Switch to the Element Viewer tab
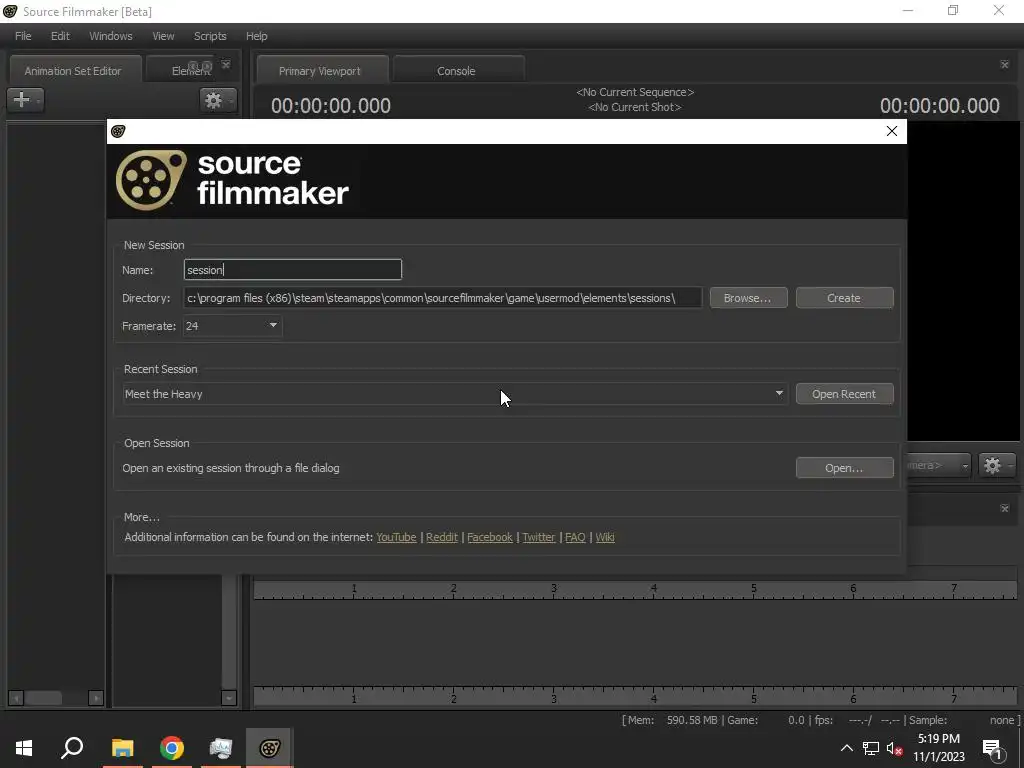This screenshot has height=768, width=1024. 180,71
